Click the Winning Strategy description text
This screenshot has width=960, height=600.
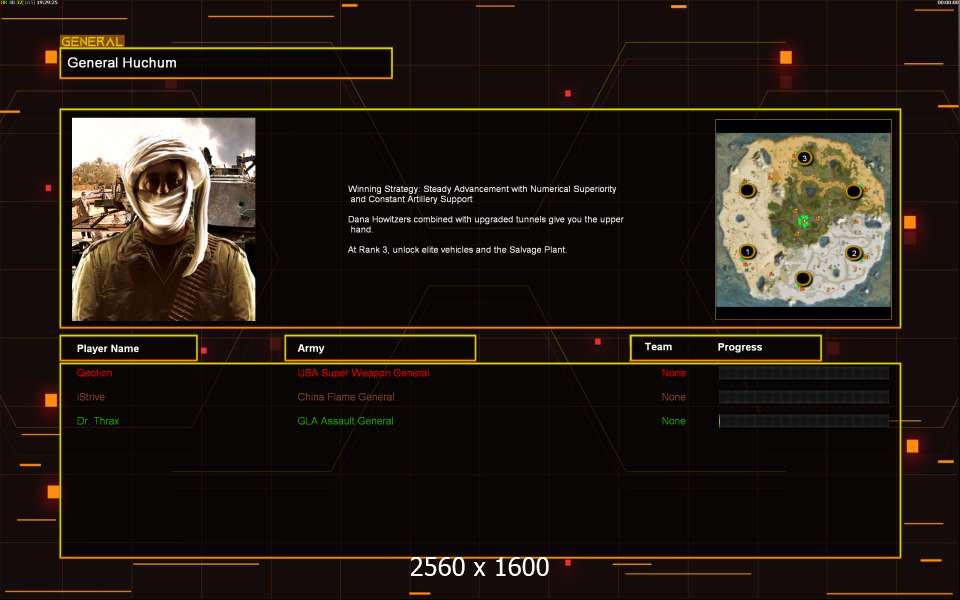[x=486, y=219]
